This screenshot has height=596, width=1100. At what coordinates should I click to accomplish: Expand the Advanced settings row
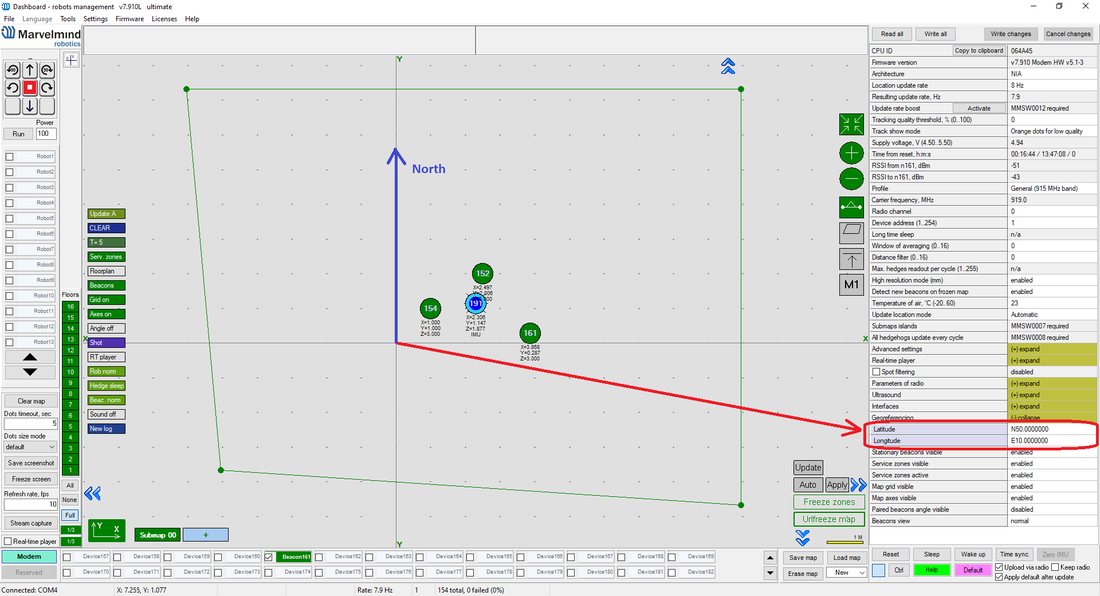[1052, 349]
